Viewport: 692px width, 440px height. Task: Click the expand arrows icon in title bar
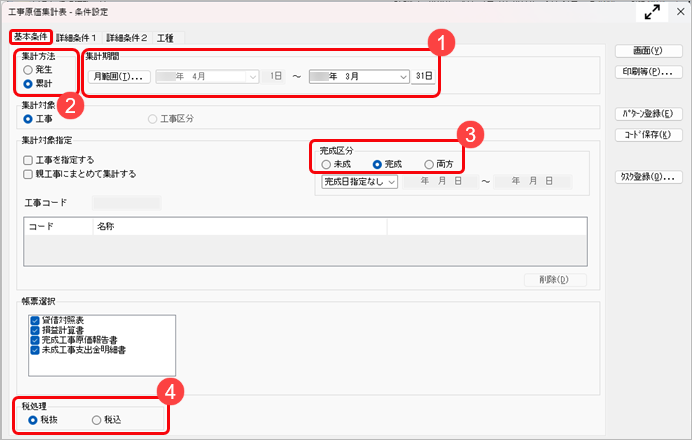tap(653, 13)
